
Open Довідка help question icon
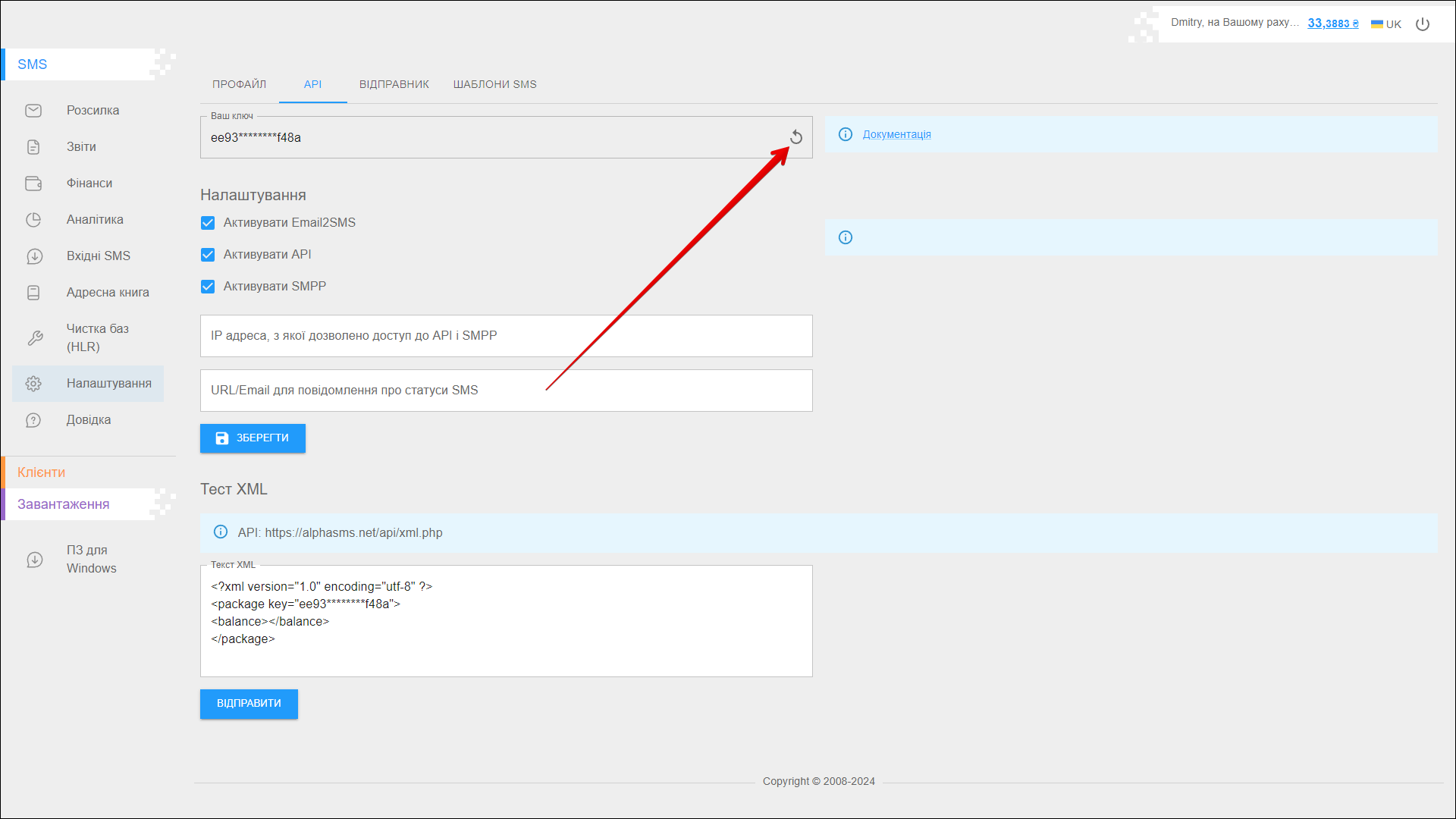point(33,420)
